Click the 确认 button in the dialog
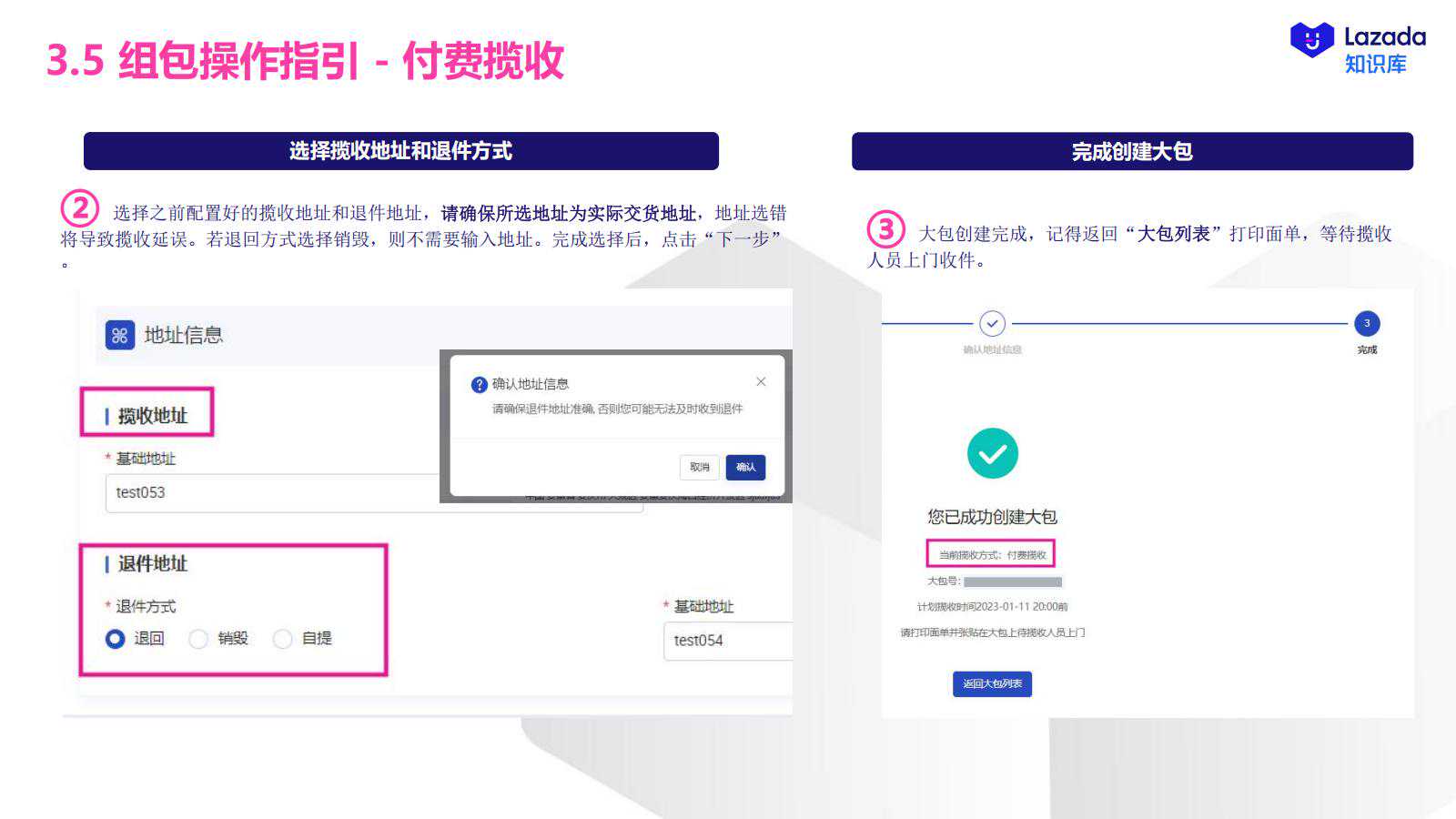The width and height of the screenshot is (1456, 819). point(745,468)
